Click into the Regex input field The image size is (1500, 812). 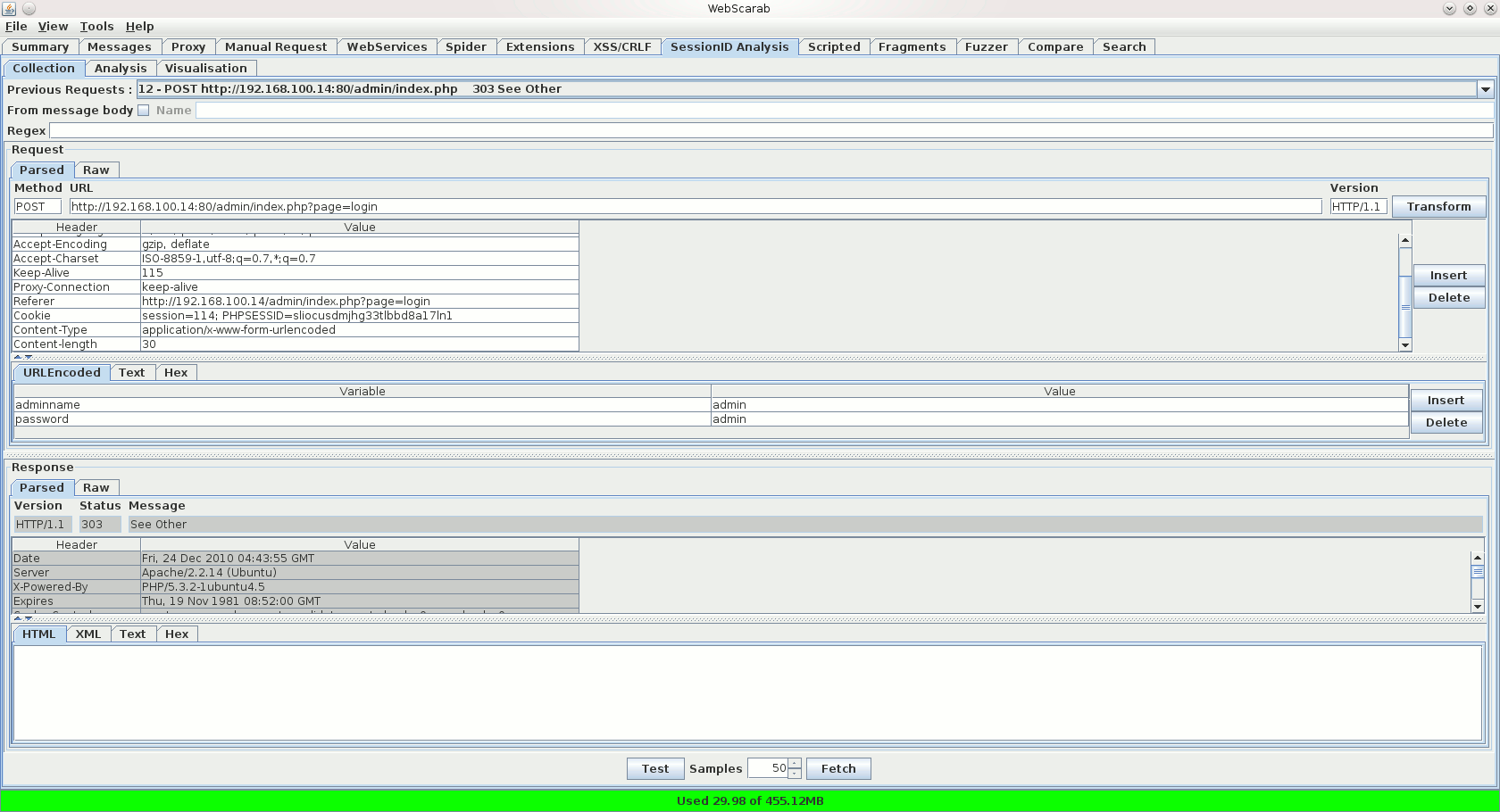pyautogui.click(x=770, y=131)
